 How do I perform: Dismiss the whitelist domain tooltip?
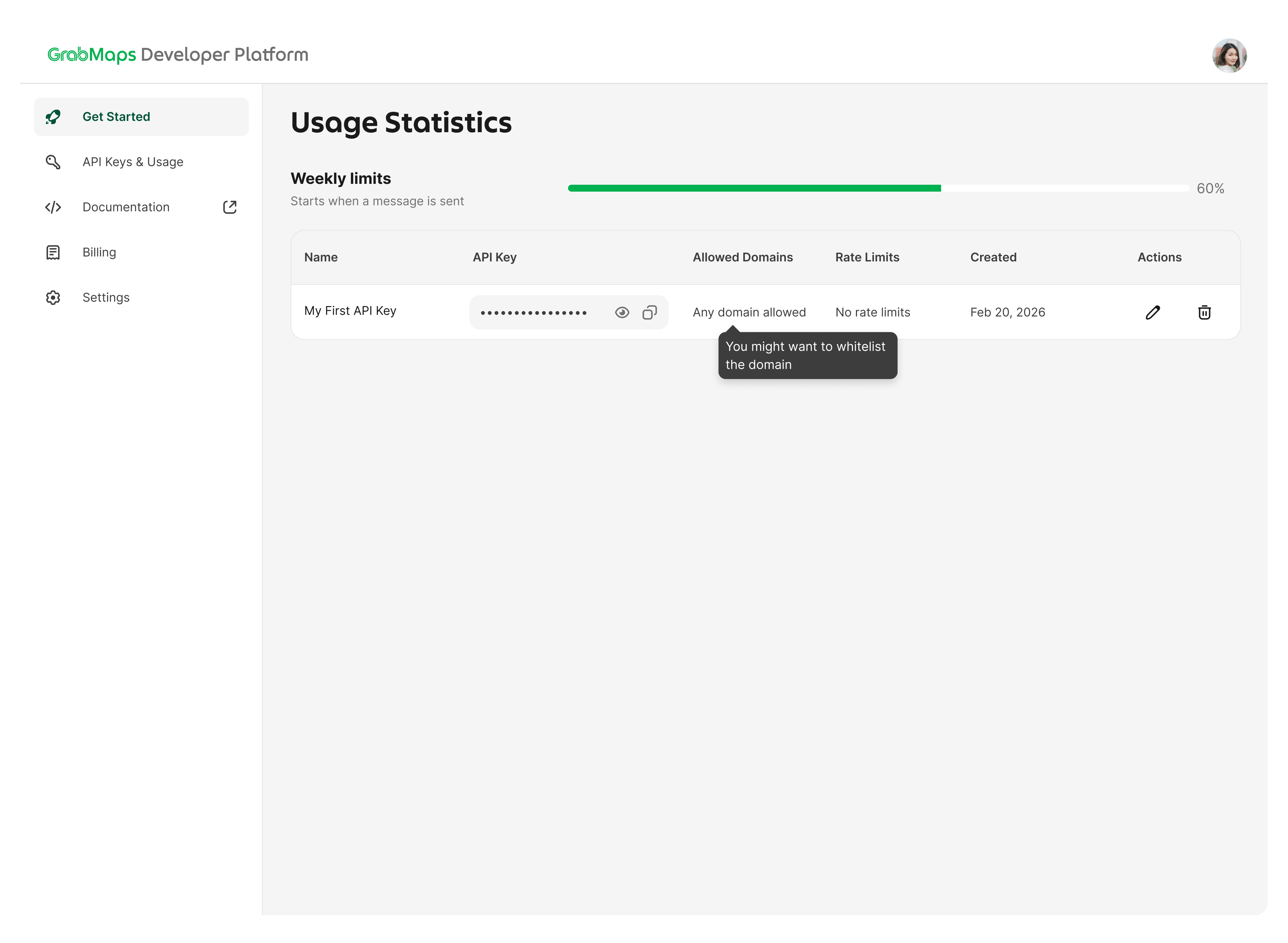click(x=807, y=355)
